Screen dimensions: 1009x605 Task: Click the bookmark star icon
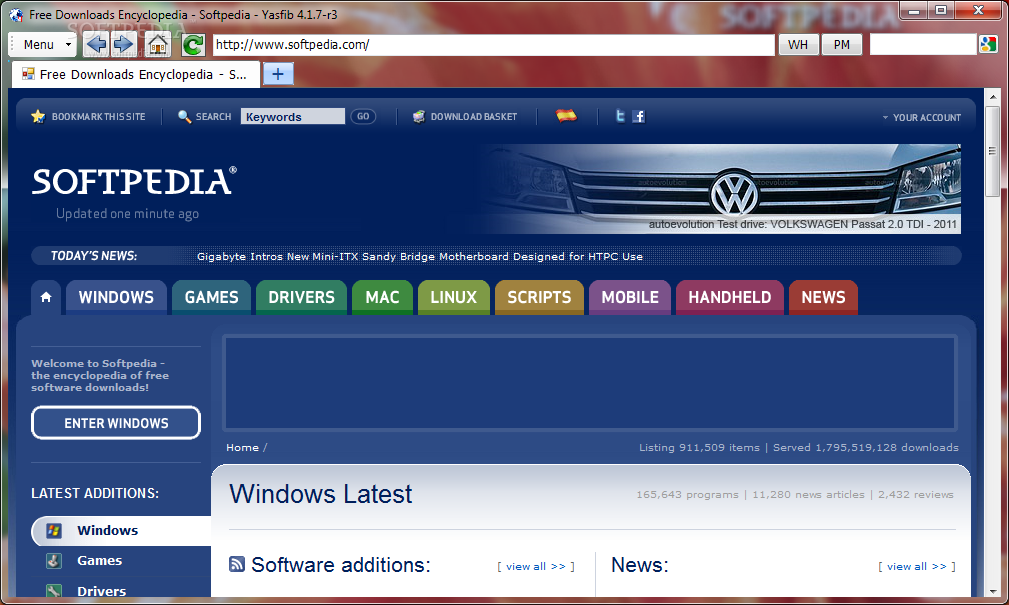[x=38, y=116]
